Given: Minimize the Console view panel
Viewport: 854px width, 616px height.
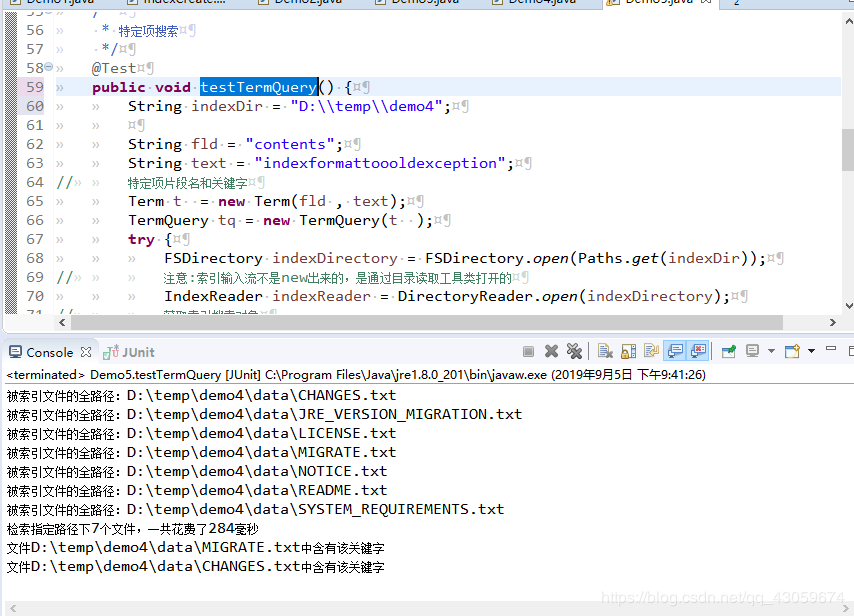Looking at the screenshot, I should click(x=831, y=349).
